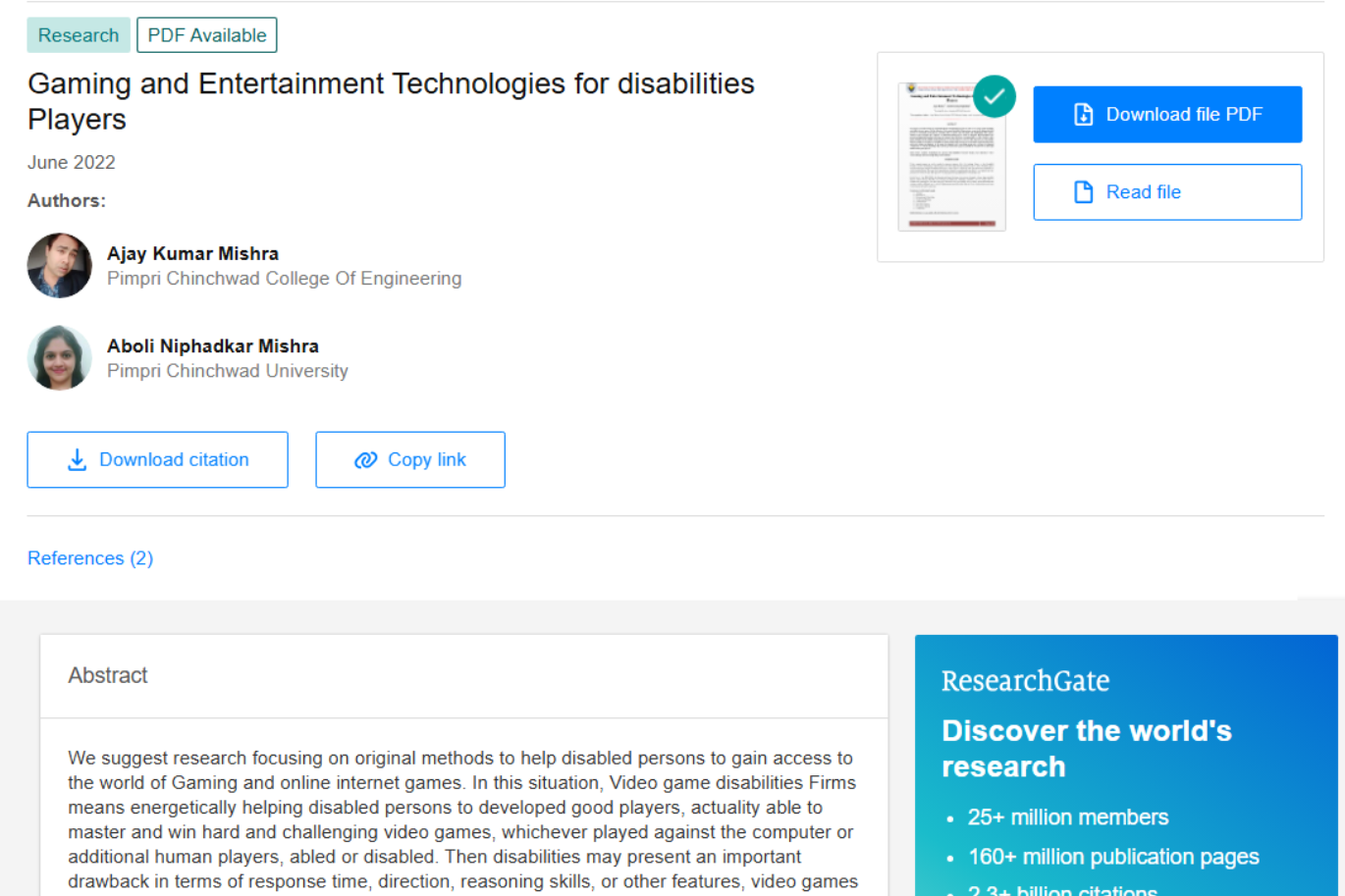Viewport: 1345px width, 896px height.
Task: Click the ResearchGate logo in the blue panel
Action: point(1024,680)
